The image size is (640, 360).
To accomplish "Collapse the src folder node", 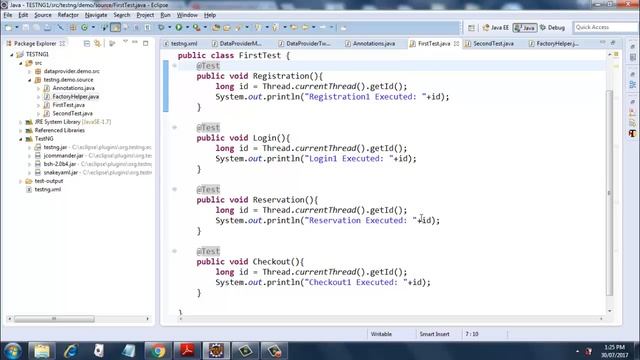I will [x=20, y=63].
